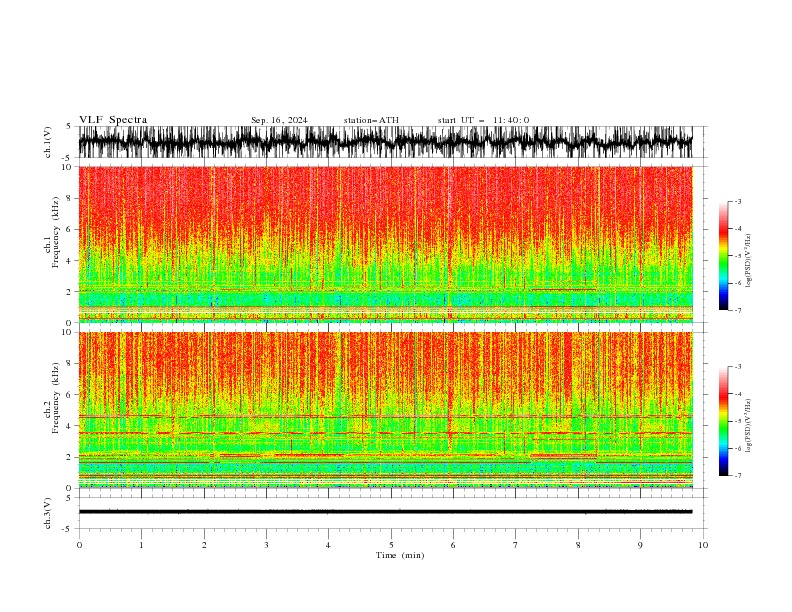Image resolution: width=792 pixels, height=612 pixels.
Task: Click the ch.1 frequency axis tick "2"
Action: point(69,292)
